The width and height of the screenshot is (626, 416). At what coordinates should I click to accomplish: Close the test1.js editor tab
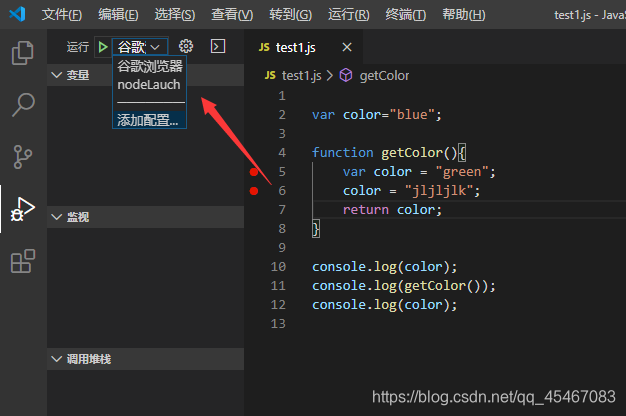(x=347, y=47)
